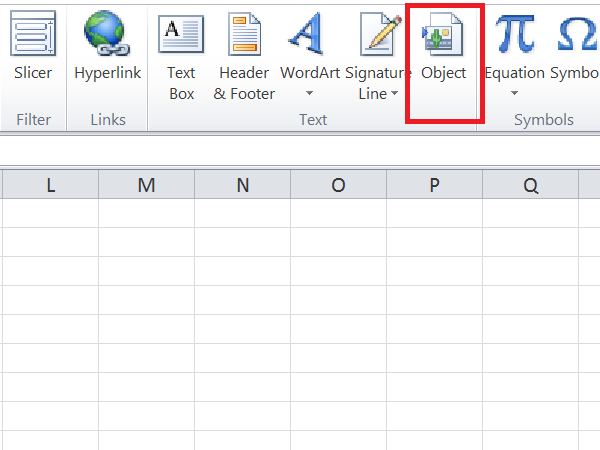This screenshot has height=450, width=600.
Task: Click the Signature Line icon
Action: coord(378,33)
